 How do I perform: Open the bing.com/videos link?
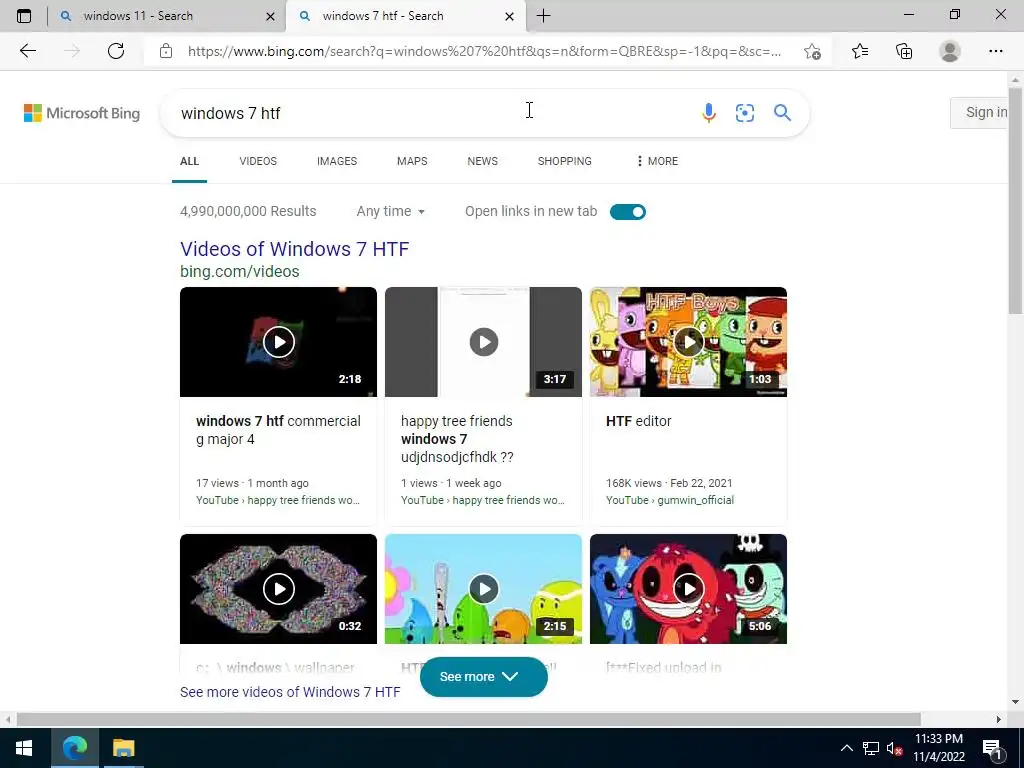click(240, 272)
